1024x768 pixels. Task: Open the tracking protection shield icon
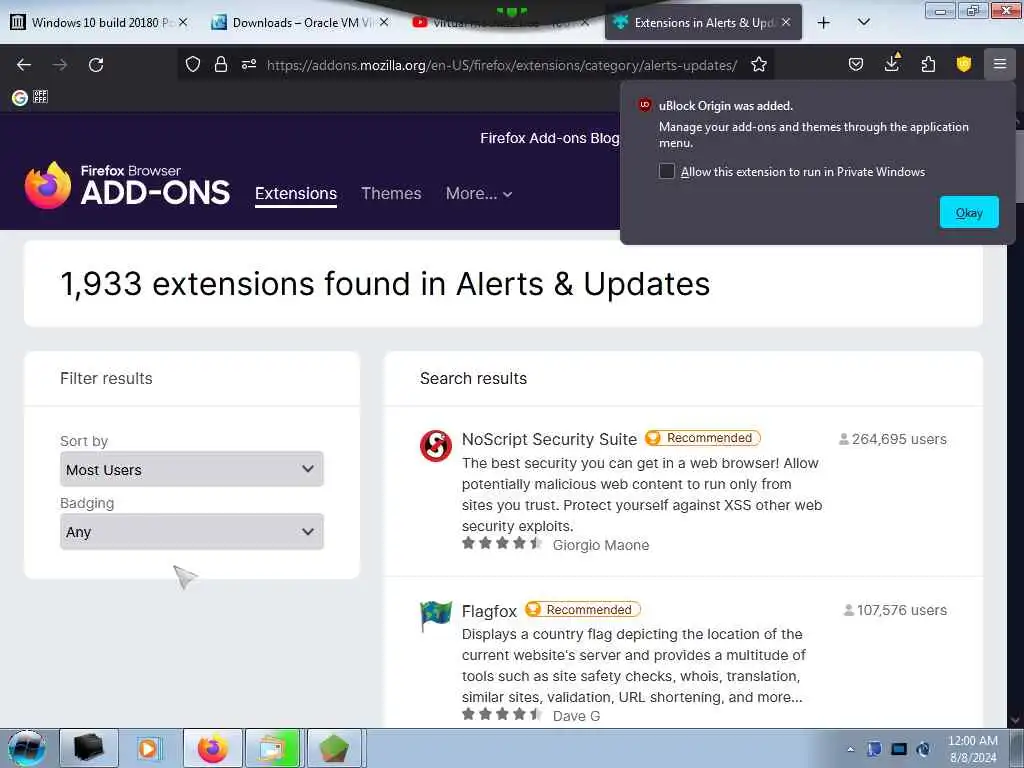(x=193, y=64)
